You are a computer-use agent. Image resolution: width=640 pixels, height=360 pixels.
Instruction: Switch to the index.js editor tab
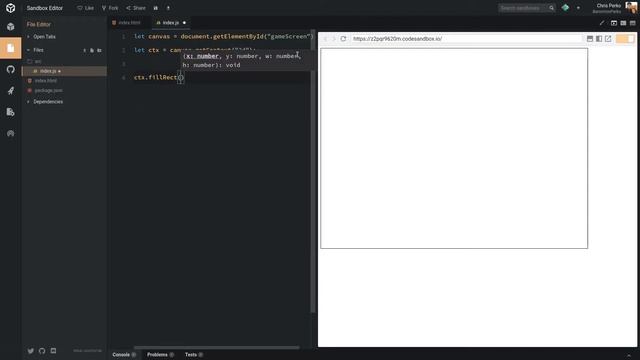[171, 23]
